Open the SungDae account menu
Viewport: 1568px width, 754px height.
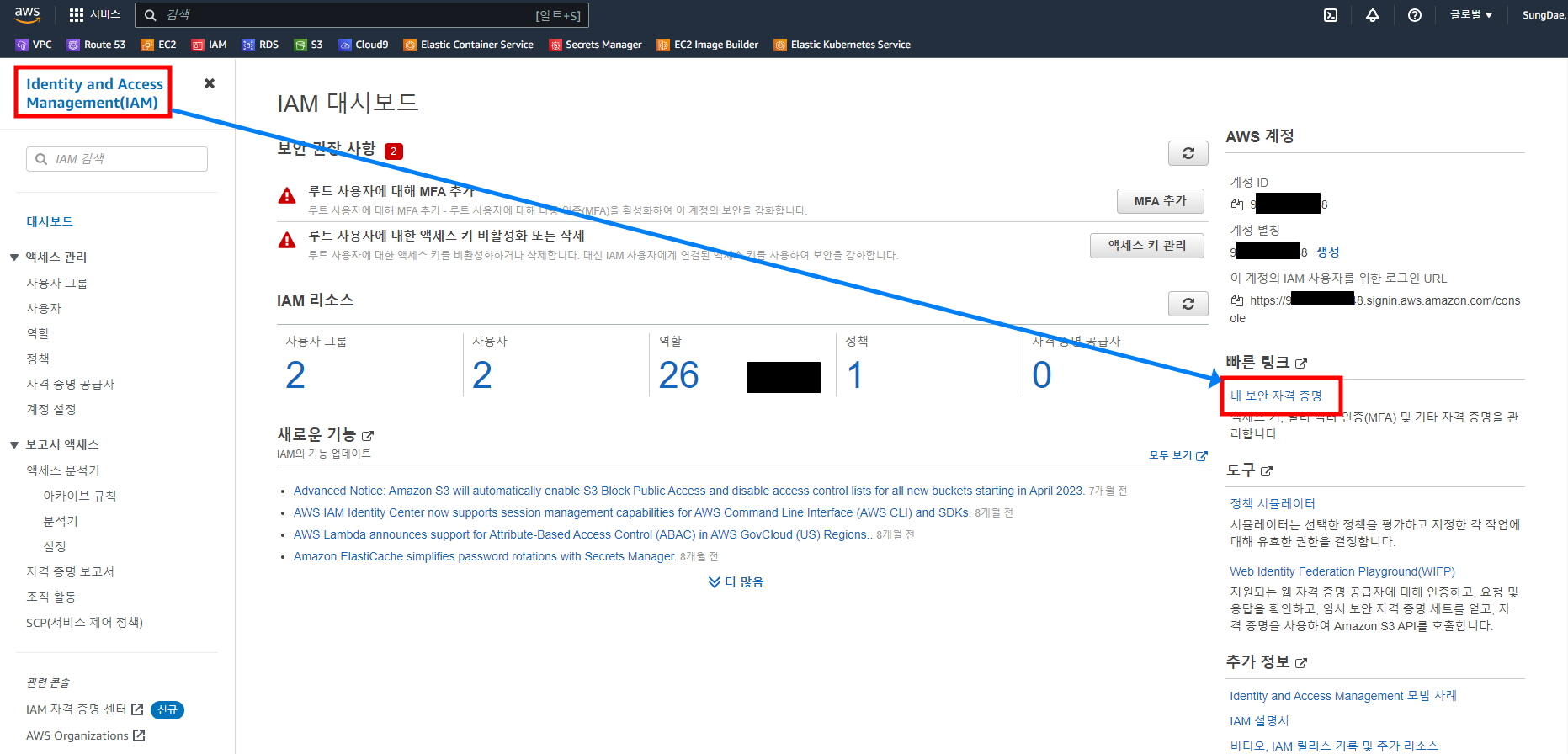1544,15
